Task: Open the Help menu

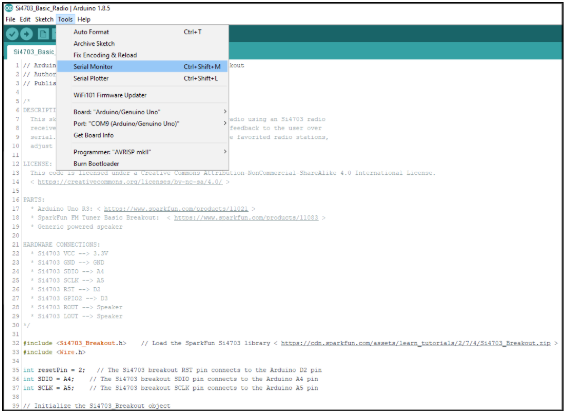Action: 84,19
